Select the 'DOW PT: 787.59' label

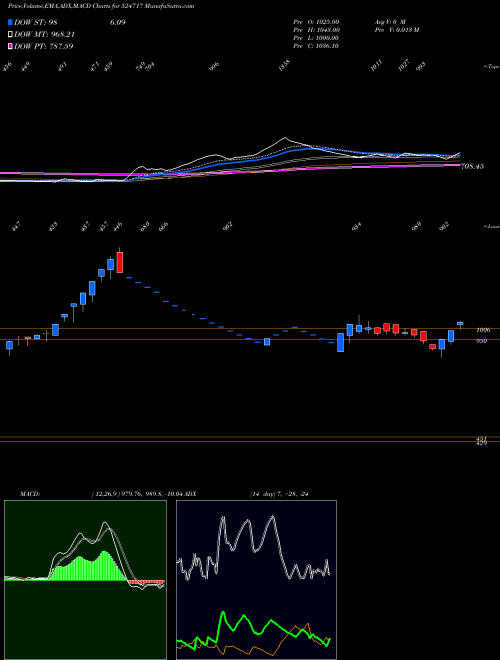coord(44,46)
